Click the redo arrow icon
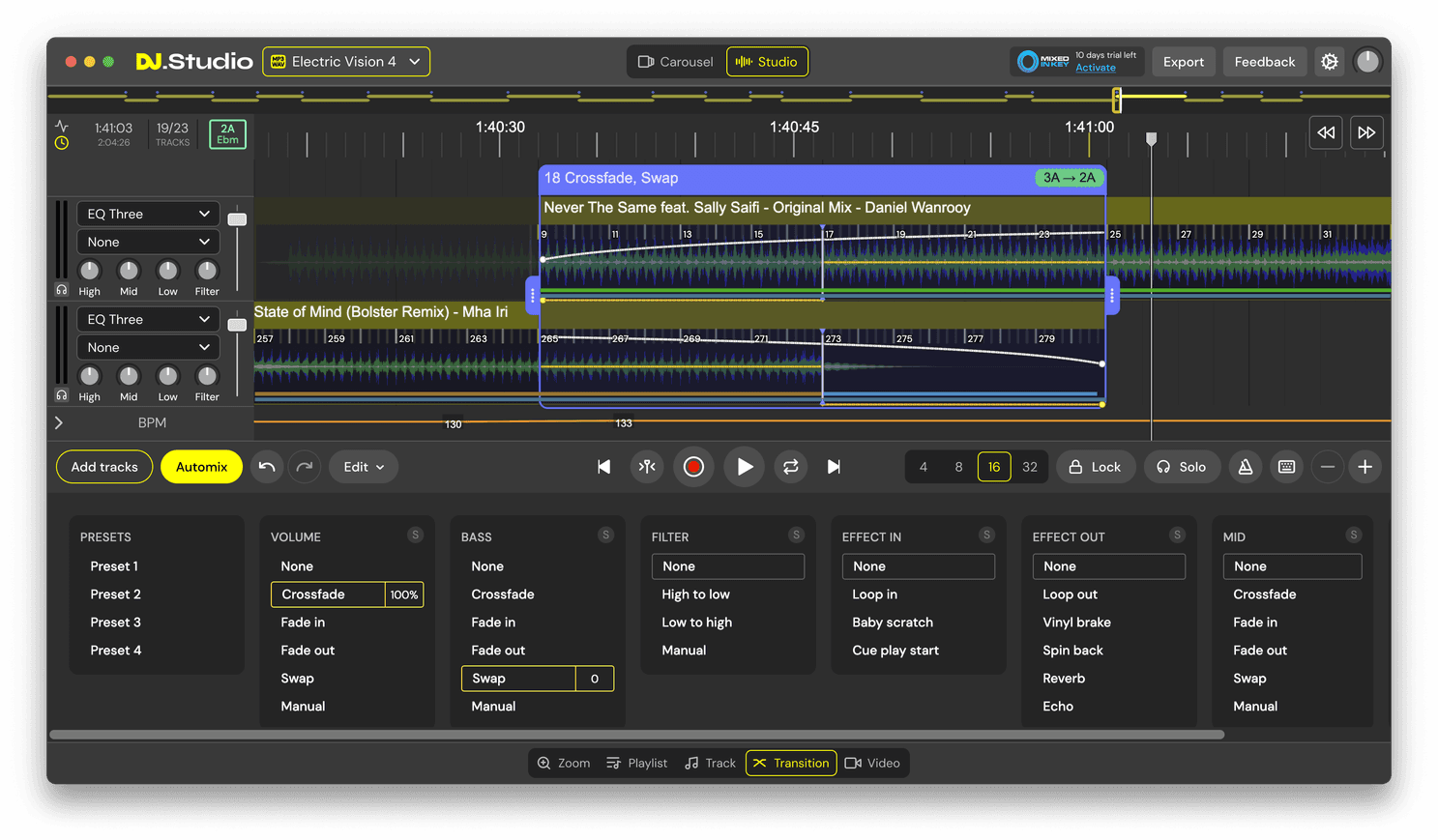 tap(305, 467)
